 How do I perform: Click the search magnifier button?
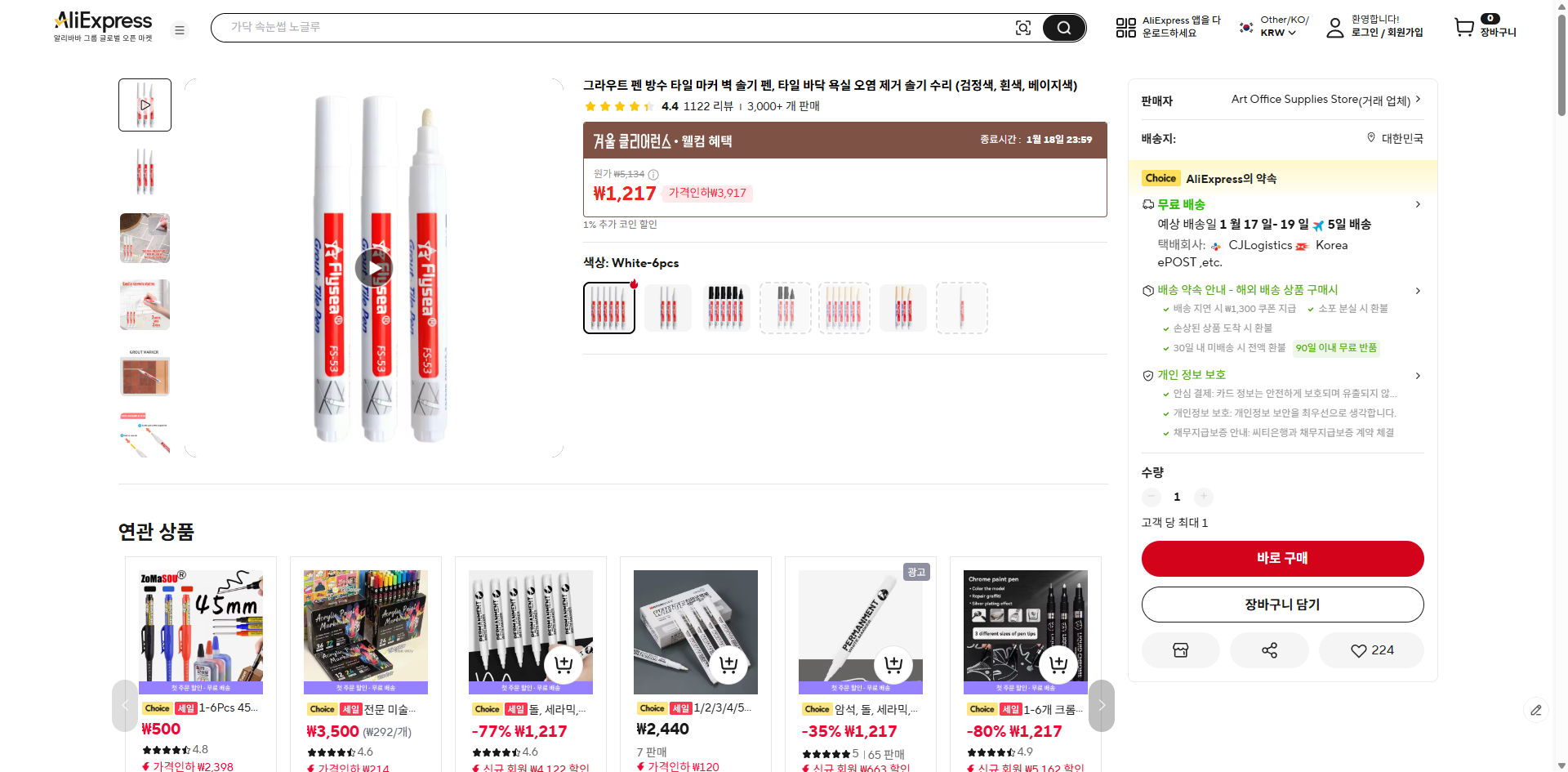click(x=1063, y=27)
